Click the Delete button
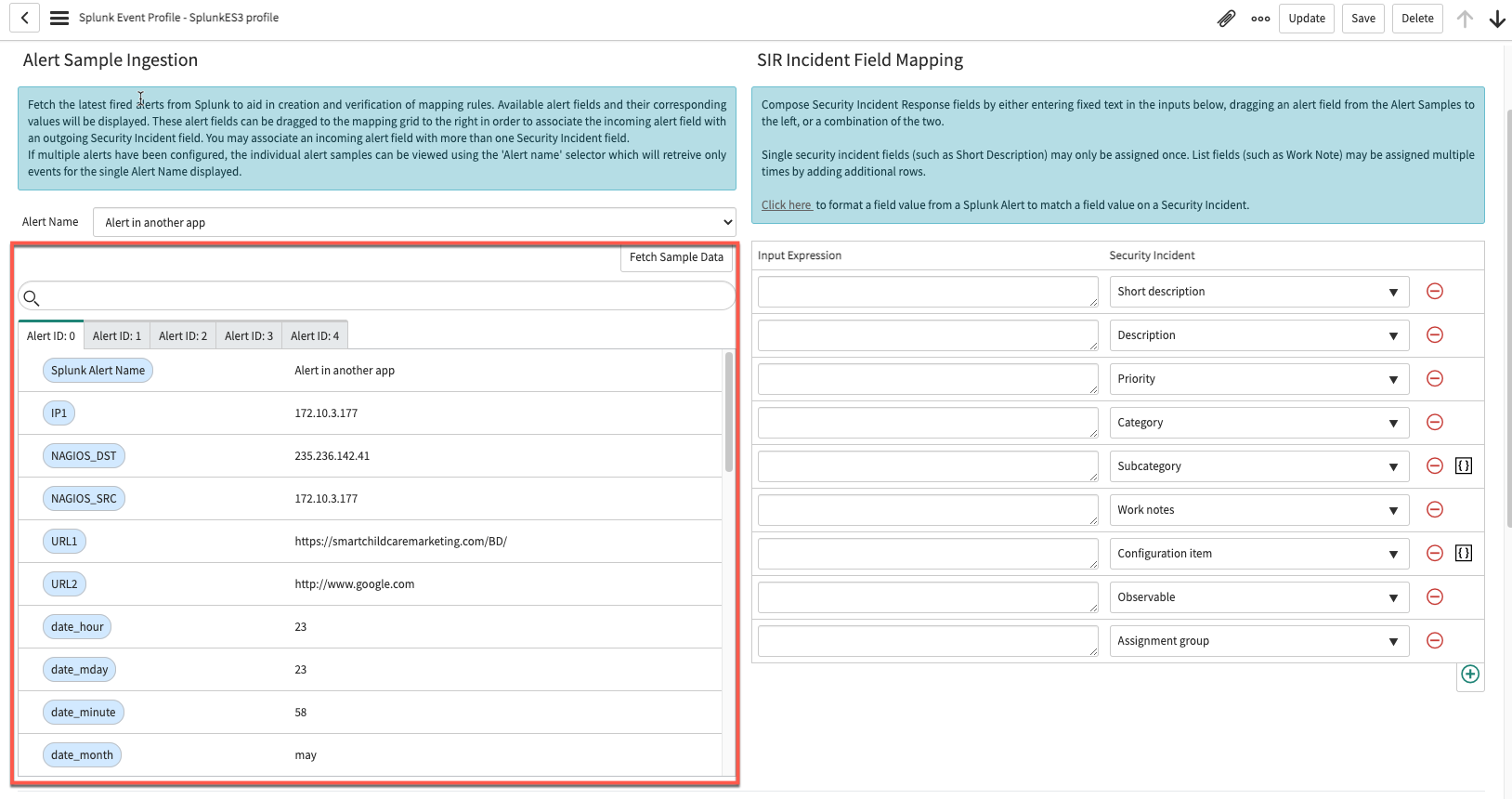Image resolution: width=1512 pixels, height=799 pixels. pos(1417,19)
